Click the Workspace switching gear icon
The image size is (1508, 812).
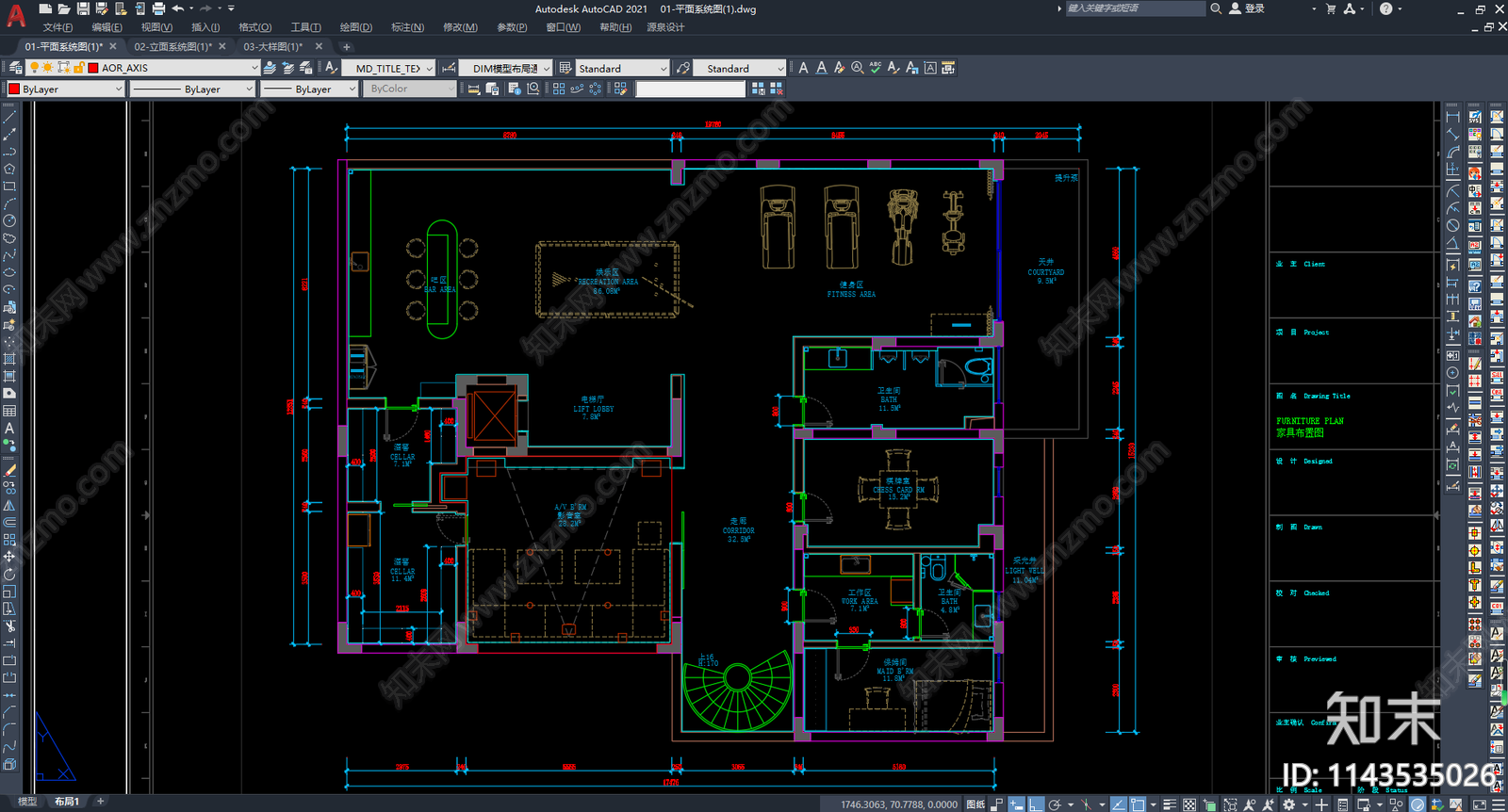1288,804
